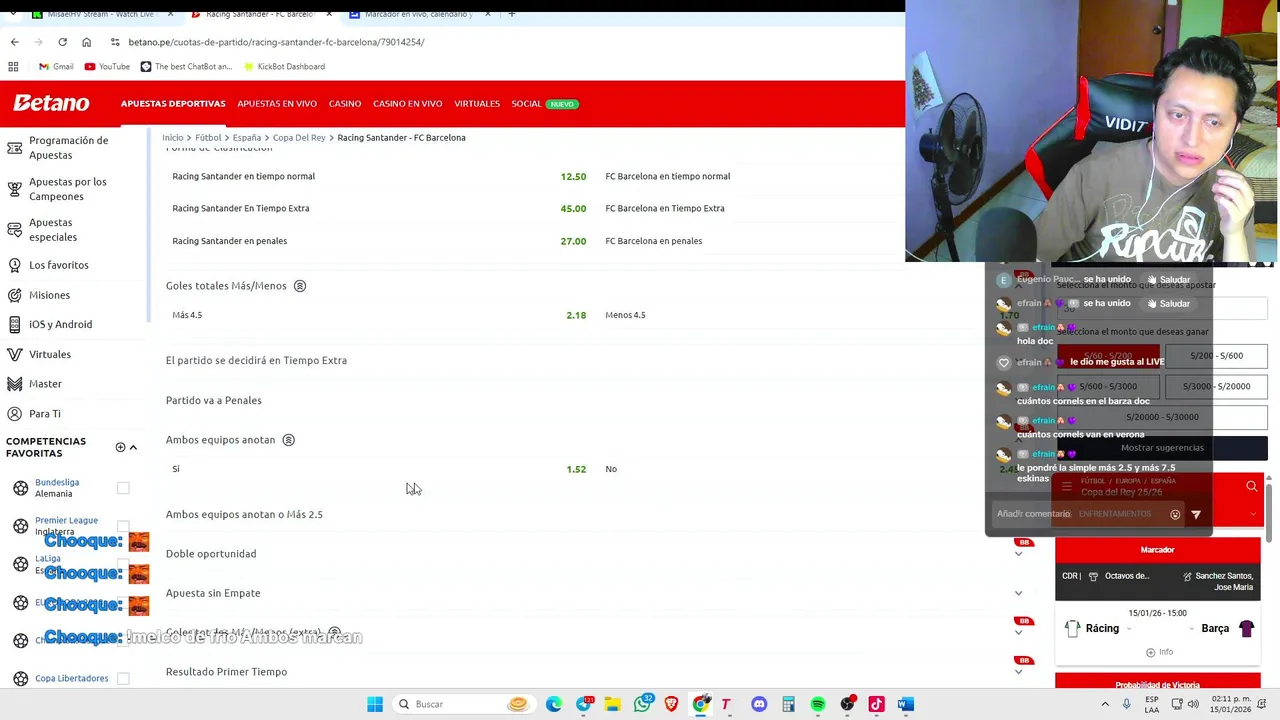The width and height of the screenshot is (1280, 720).
Task: Send the chat comment with arrow icon
Action: coord(1196,514)
